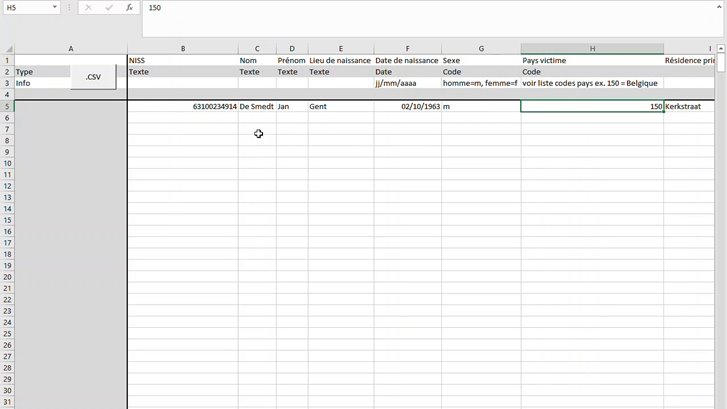The image size is (727, 409).
Task: Open the Name Box dropdown arrow
Action: 57,7
